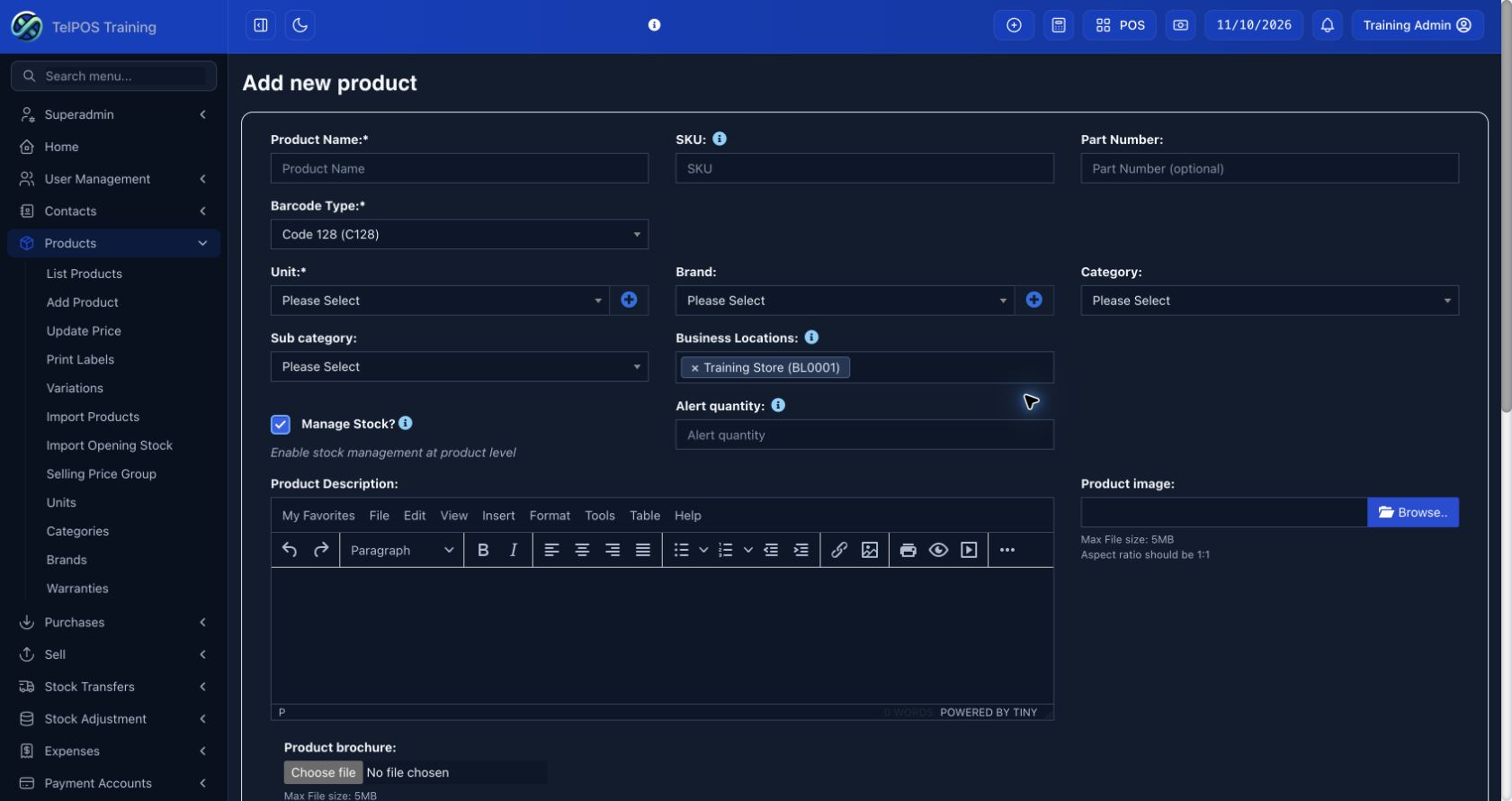Image resolution: width=1512 pixels, height=801 pixels.
Task: Uncheck the Manage Stock checkbox
Action: [x=281, y=424]
